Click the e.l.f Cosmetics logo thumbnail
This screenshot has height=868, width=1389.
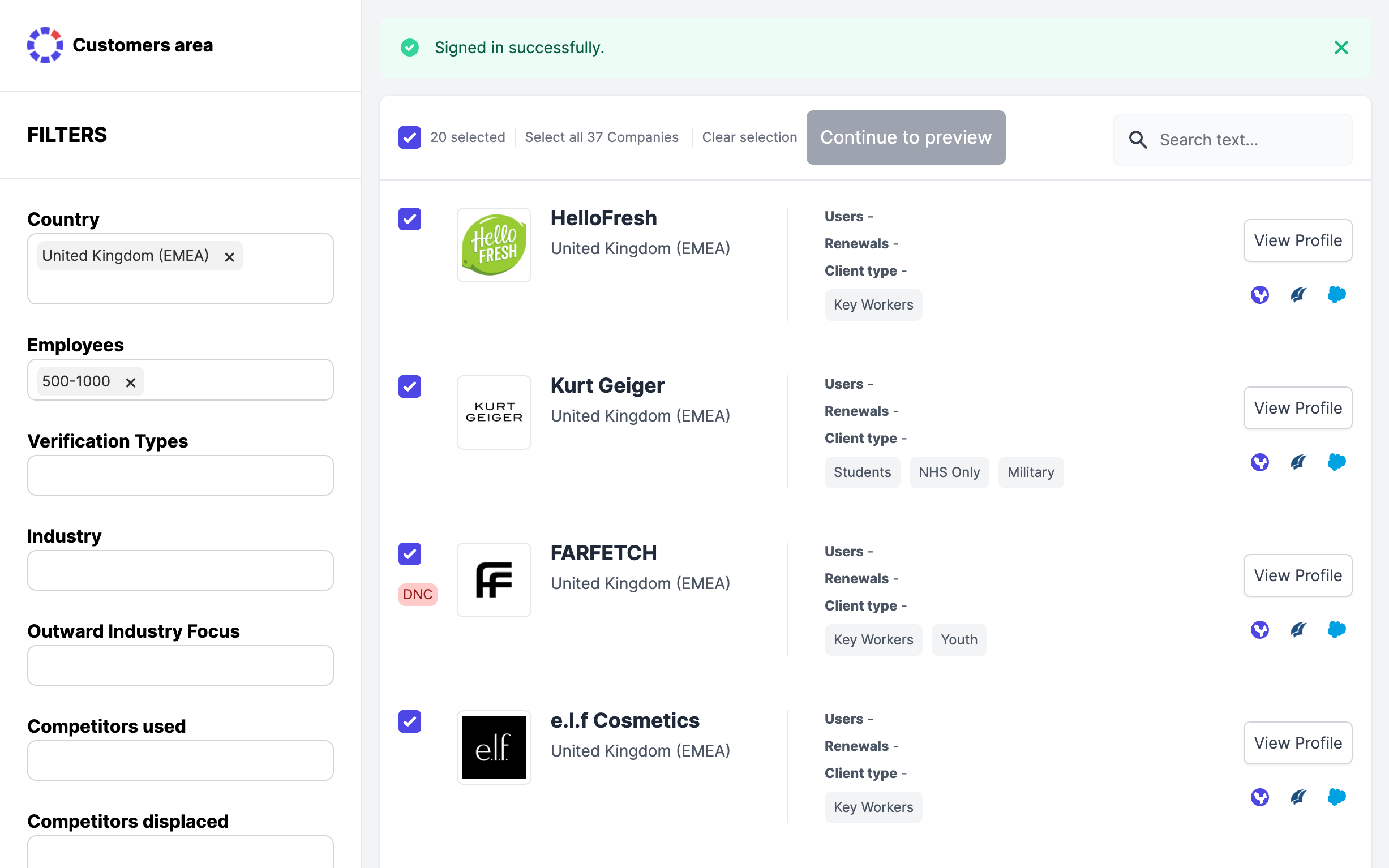click(x=494, y=747)
